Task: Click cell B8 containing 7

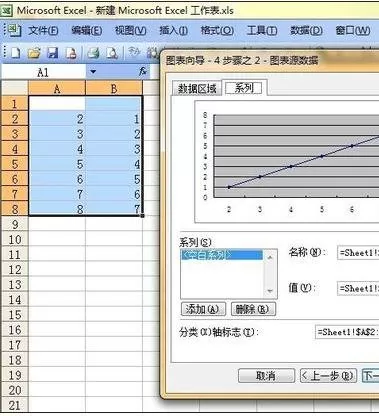Action: click(114, 209)
